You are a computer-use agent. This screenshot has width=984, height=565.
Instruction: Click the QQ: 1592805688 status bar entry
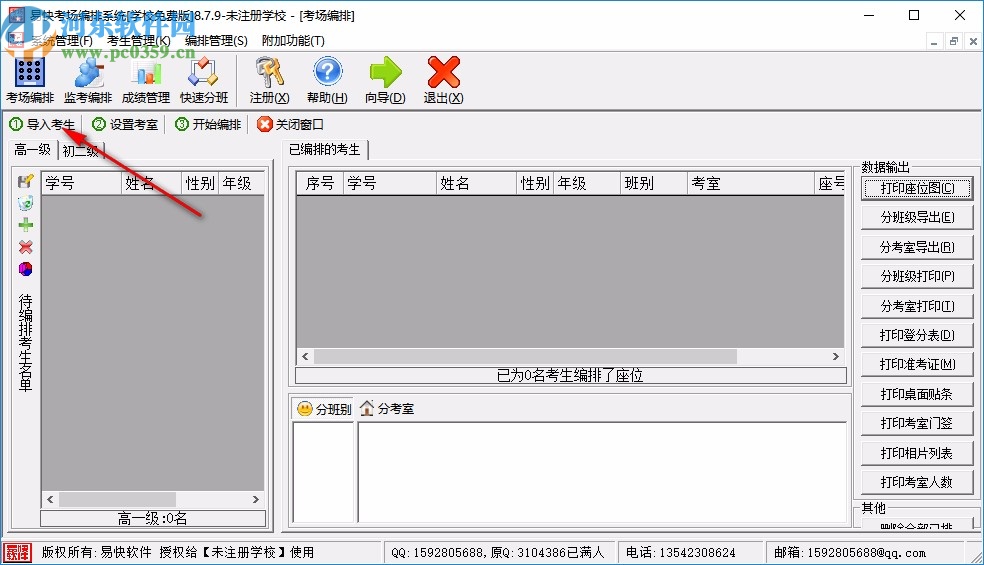point(498,552)
